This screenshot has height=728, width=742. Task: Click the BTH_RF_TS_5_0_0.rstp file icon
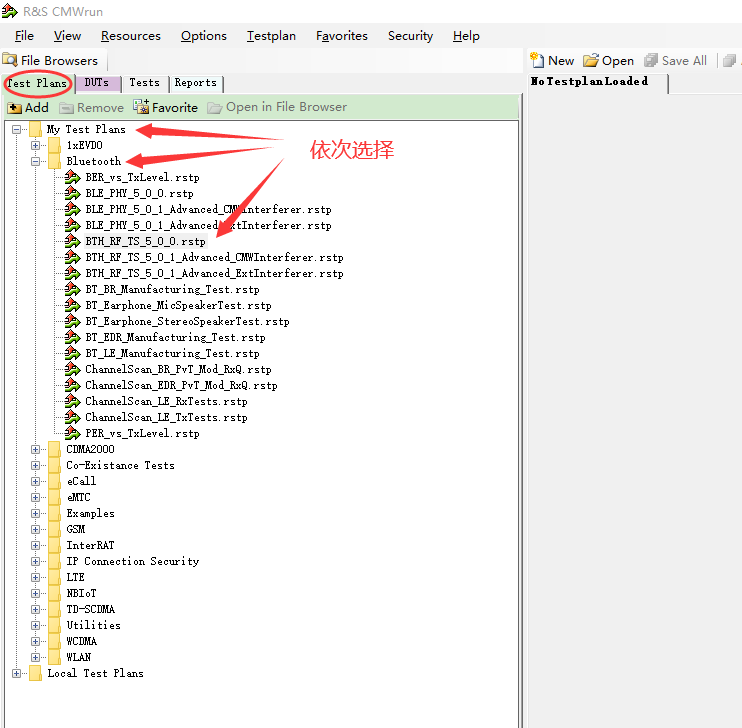point(72,241)
